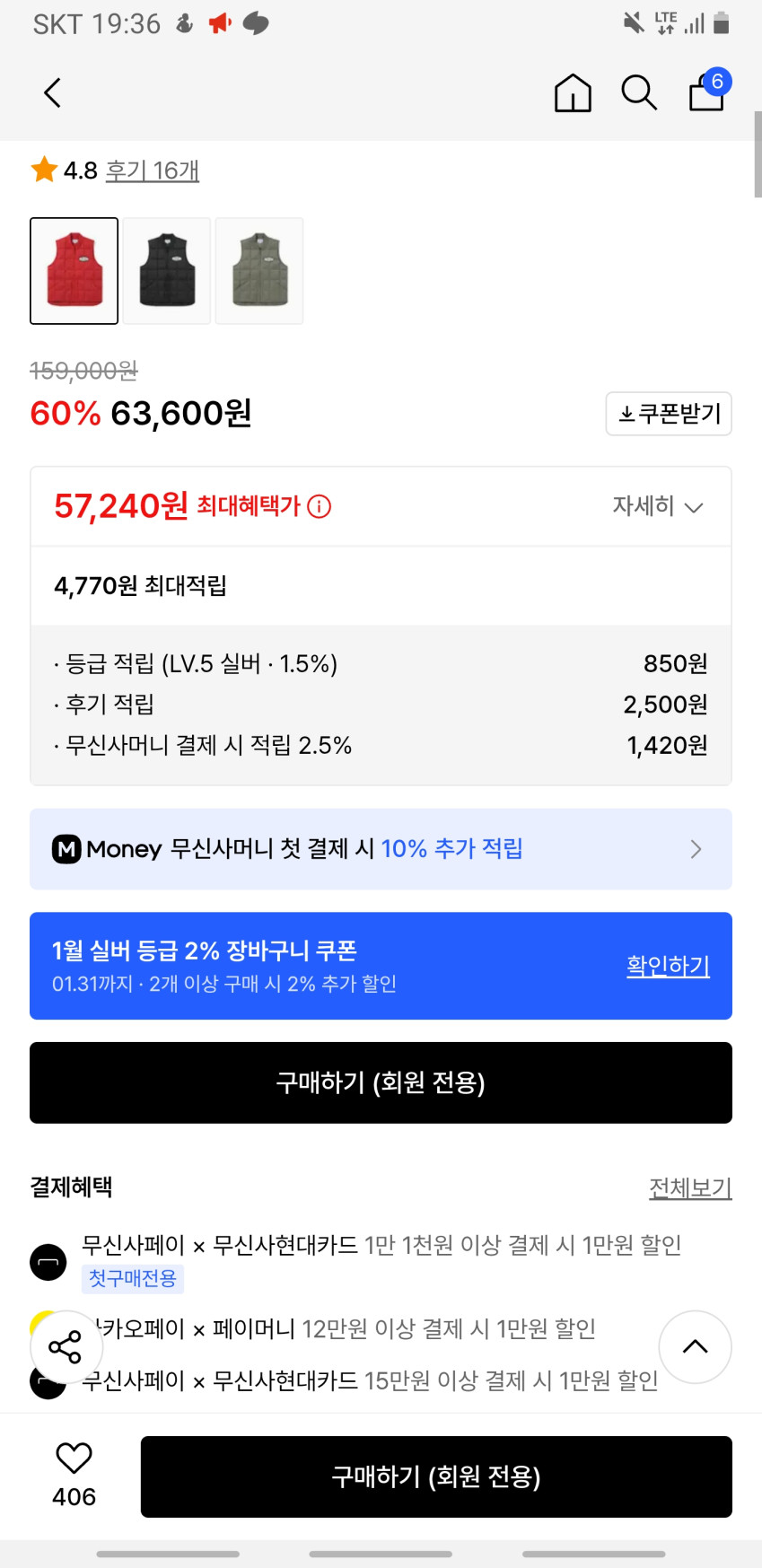Image resolution: width=762 pixels, height=1568 pixels.
Task: Select the red vest color option
Action: pyautogui.click(x=74, y=270)
